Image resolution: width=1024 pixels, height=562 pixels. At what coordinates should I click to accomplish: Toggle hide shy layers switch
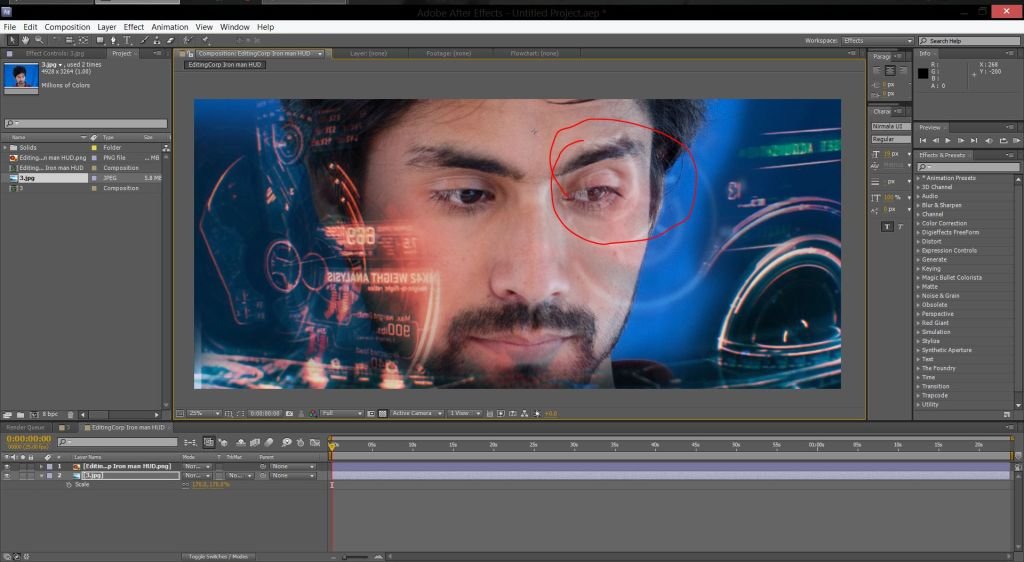pos(241,443)
